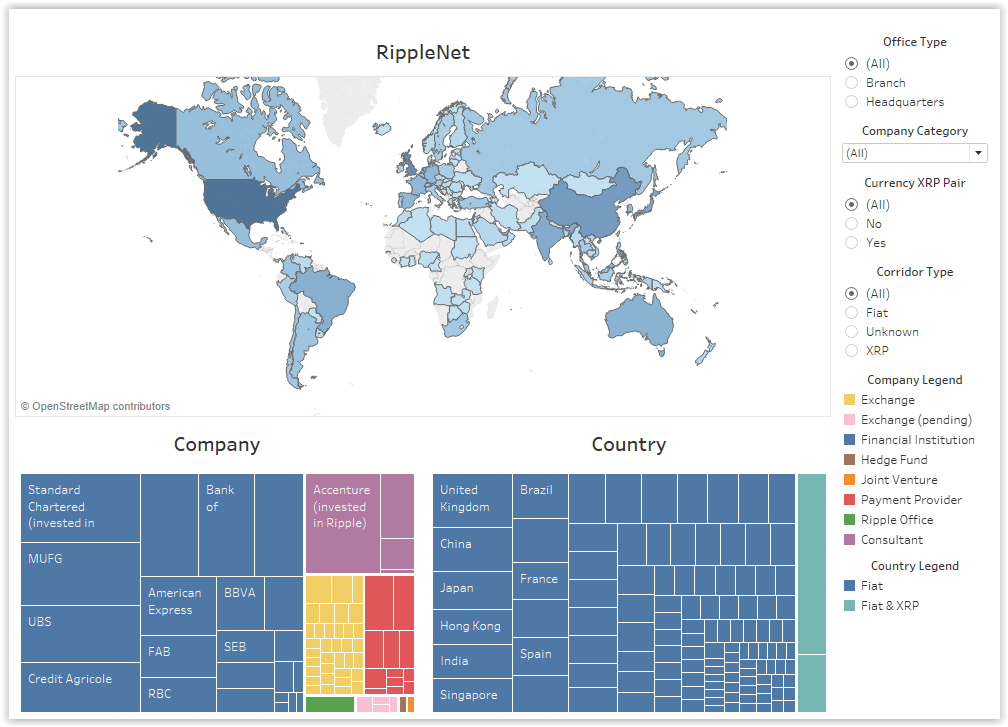
Task: Select the Unknown corridor type
Action: pos(851,331)
